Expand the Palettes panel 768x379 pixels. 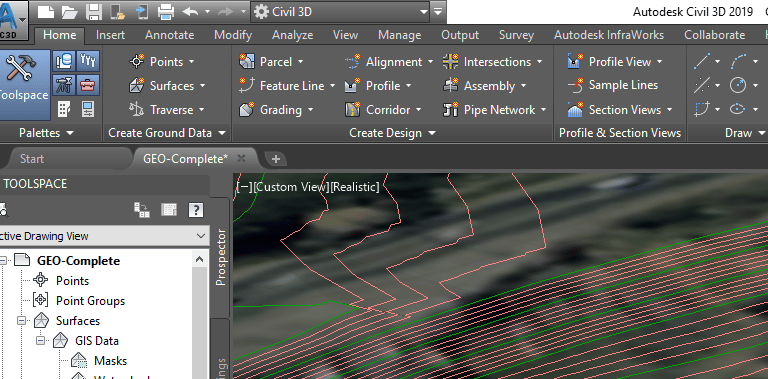[46, 133]
